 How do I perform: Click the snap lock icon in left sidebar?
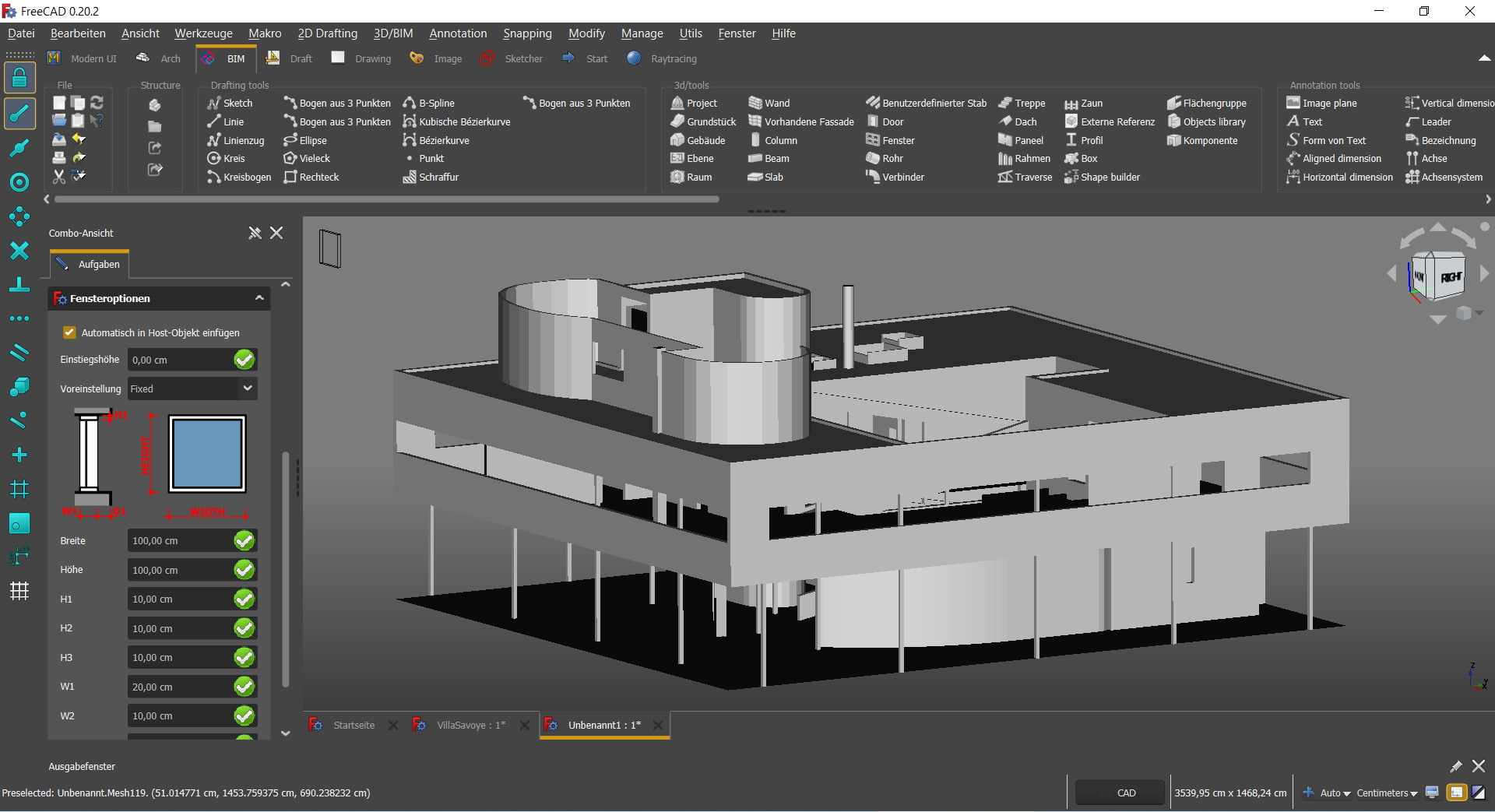tap(19, 78)
